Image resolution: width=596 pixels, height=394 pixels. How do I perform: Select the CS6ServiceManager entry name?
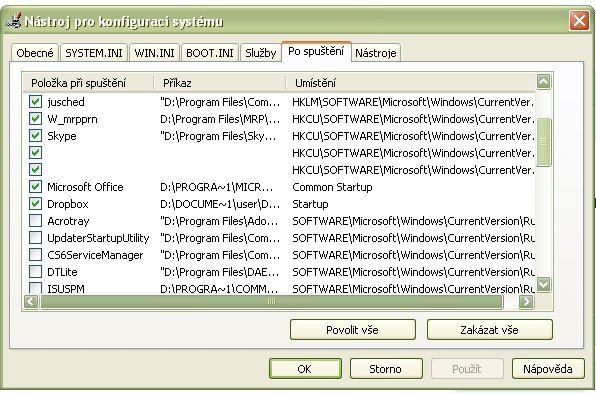(95, 255)
